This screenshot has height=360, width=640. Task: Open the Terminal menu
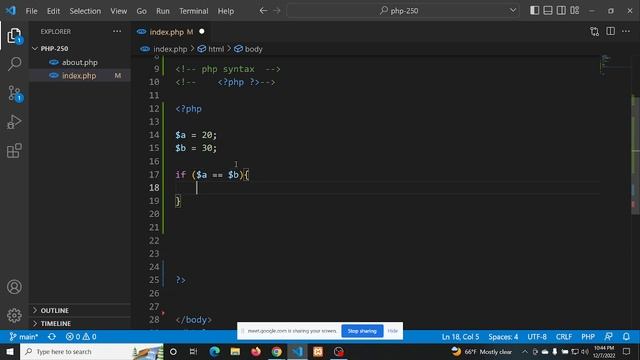tap(193, 11)
